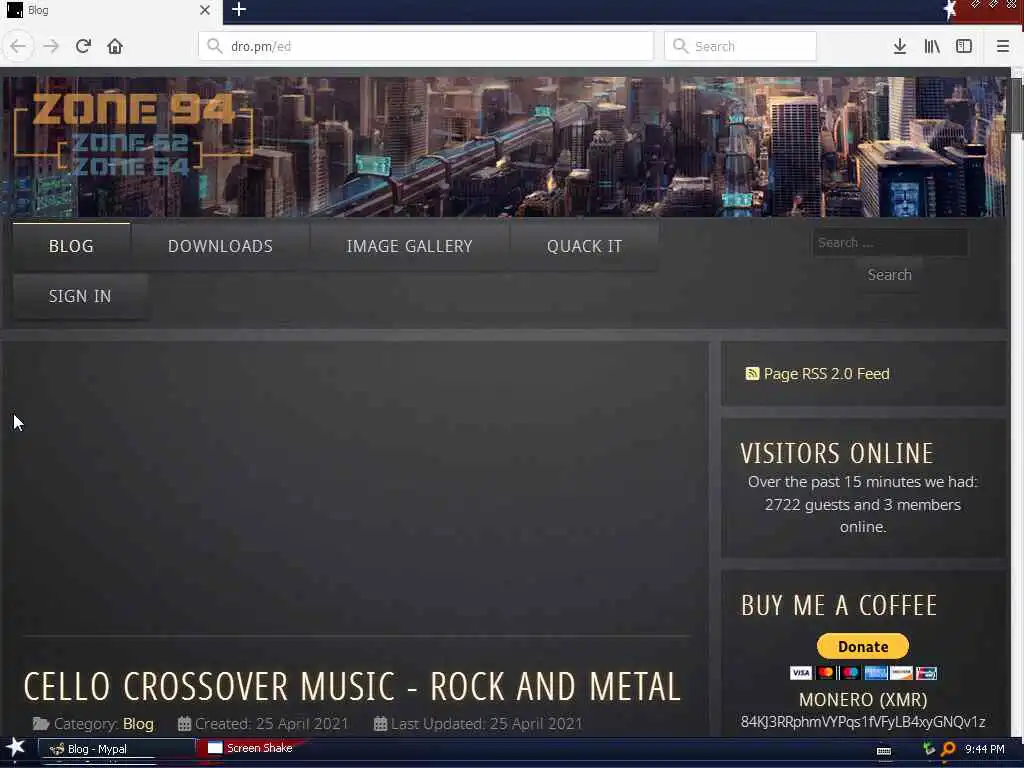
Task: Toggle the sidebar panel icon
Action: 964,46
